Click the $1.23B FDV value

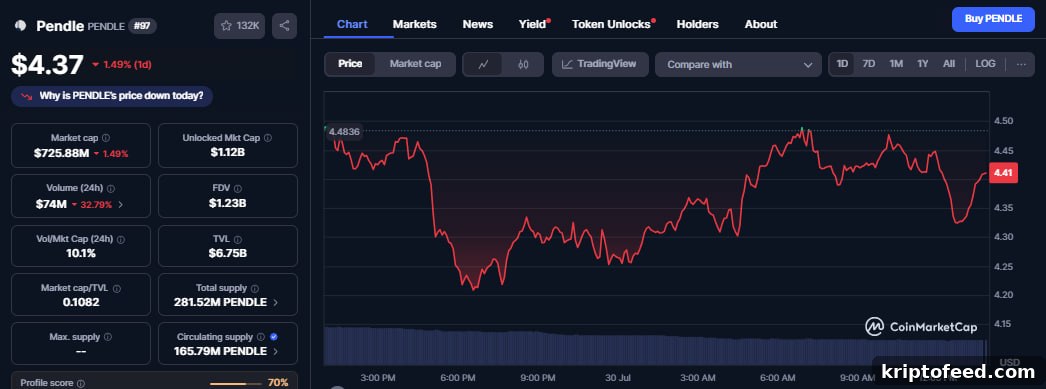(x=227, y=203)
